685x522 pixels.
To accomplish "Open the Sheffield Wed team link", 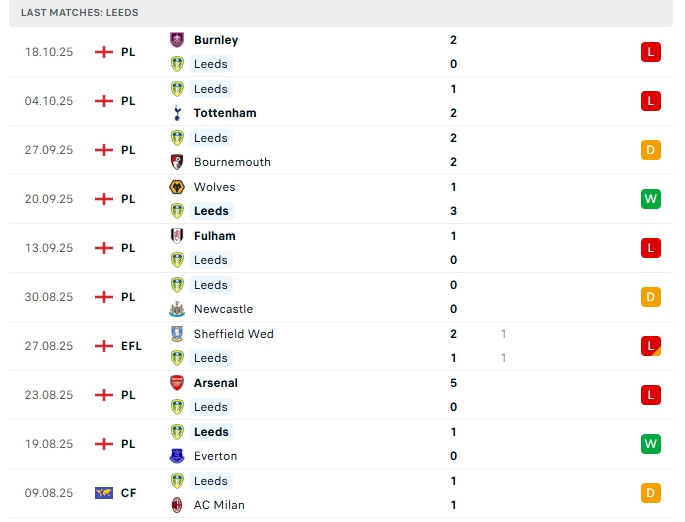I will click(x=233, y=334).
